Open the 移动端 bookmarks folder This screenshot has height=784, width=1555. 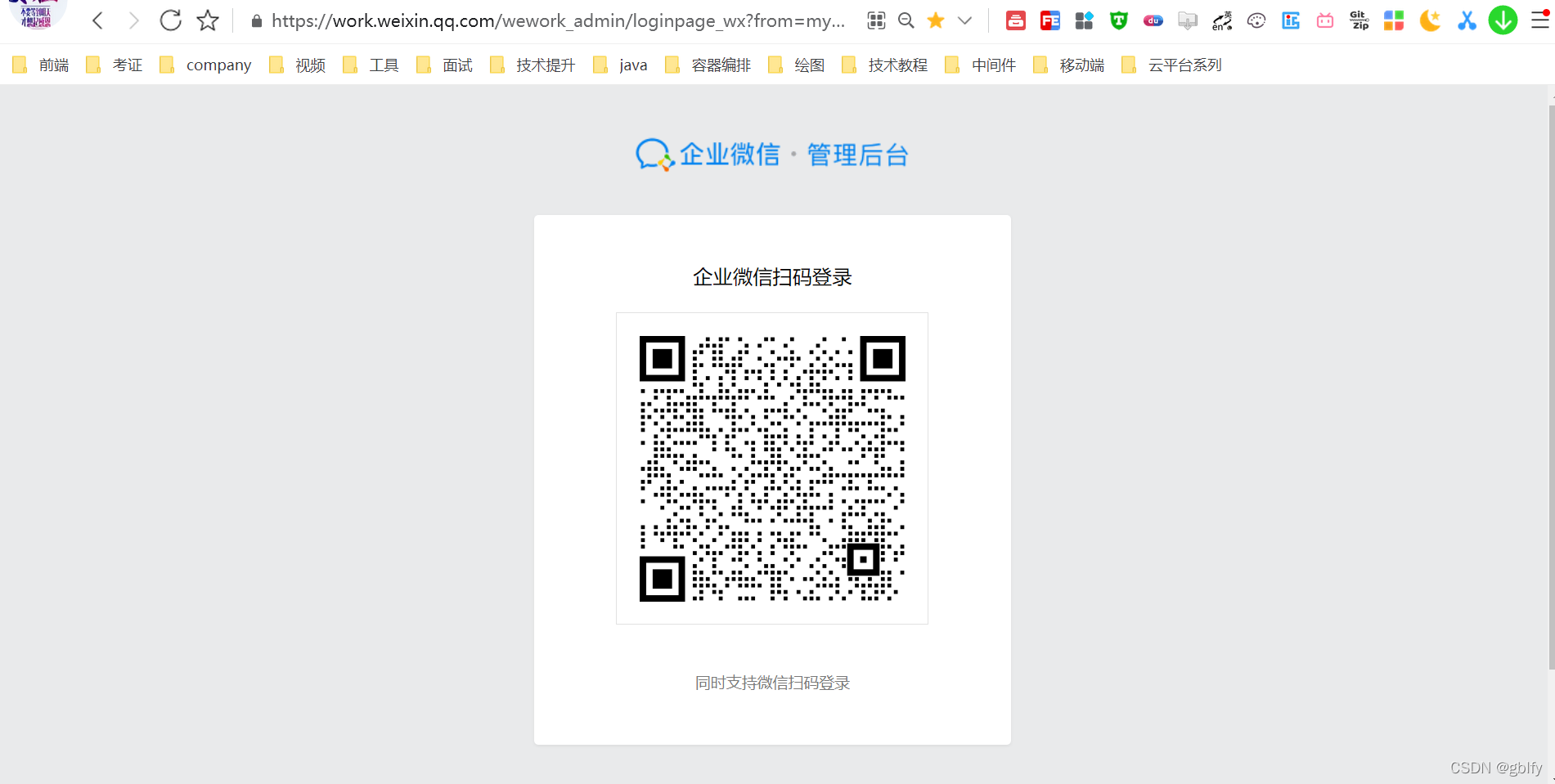point(1069,65)
